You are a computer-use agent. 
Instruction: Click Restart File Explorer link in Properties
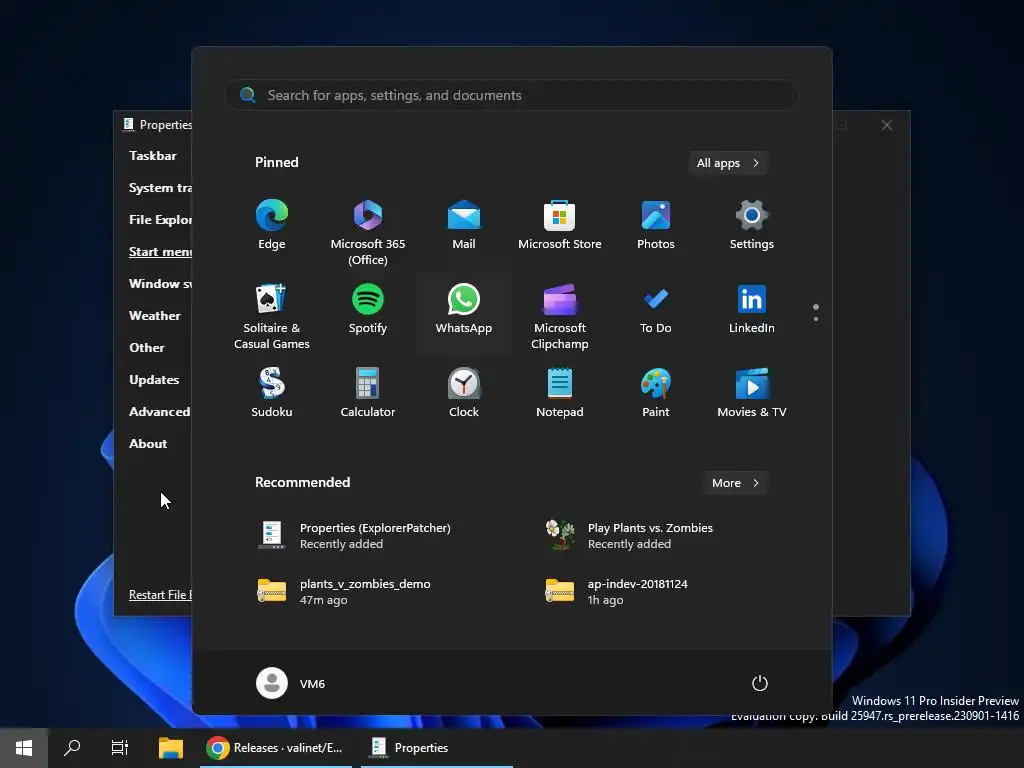point(160,594)
